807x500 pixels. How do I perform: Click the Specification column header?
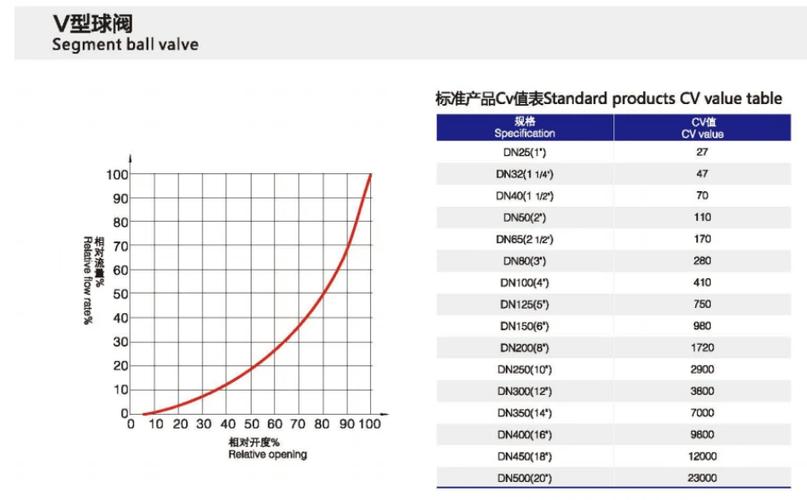click(x=525, y=127)
